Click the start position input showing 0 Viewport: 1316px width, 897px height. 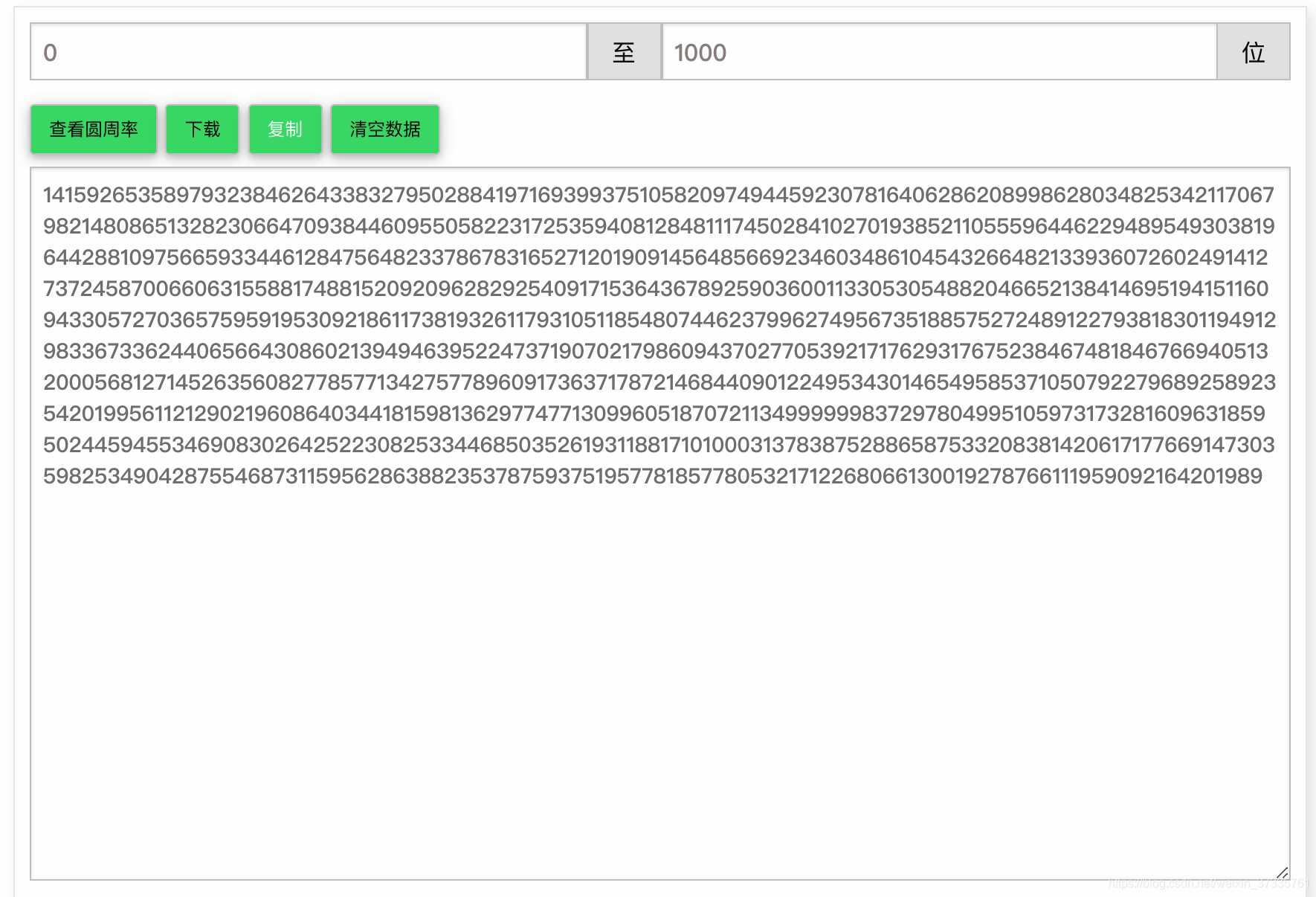(x=309, y=52)
